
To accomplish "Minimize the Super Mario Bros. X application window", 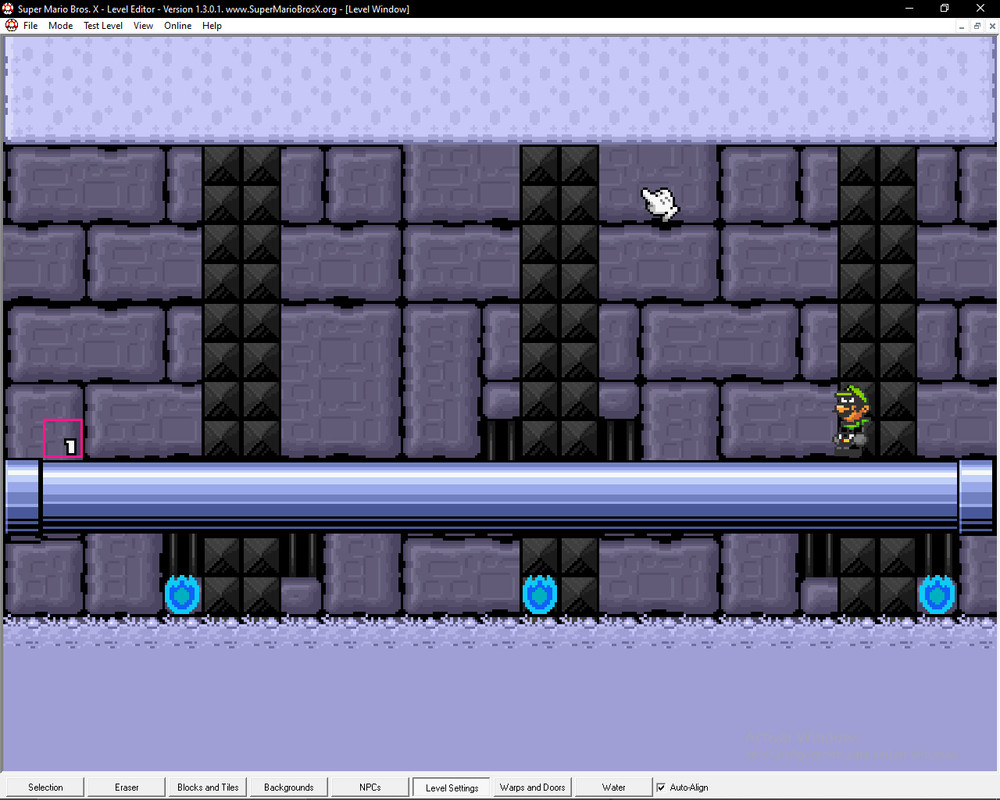I will coord(909,8).
